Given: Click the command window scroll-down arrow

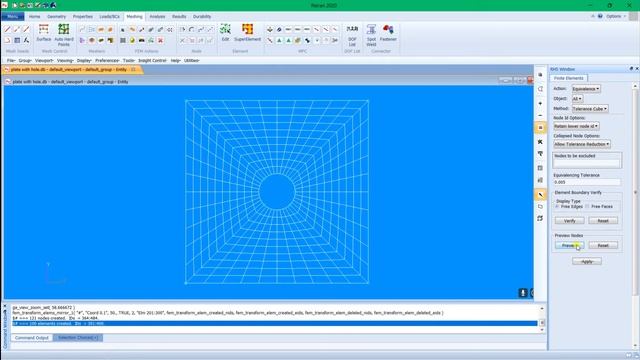Looking at the screenshot, I should click(542, 330).
